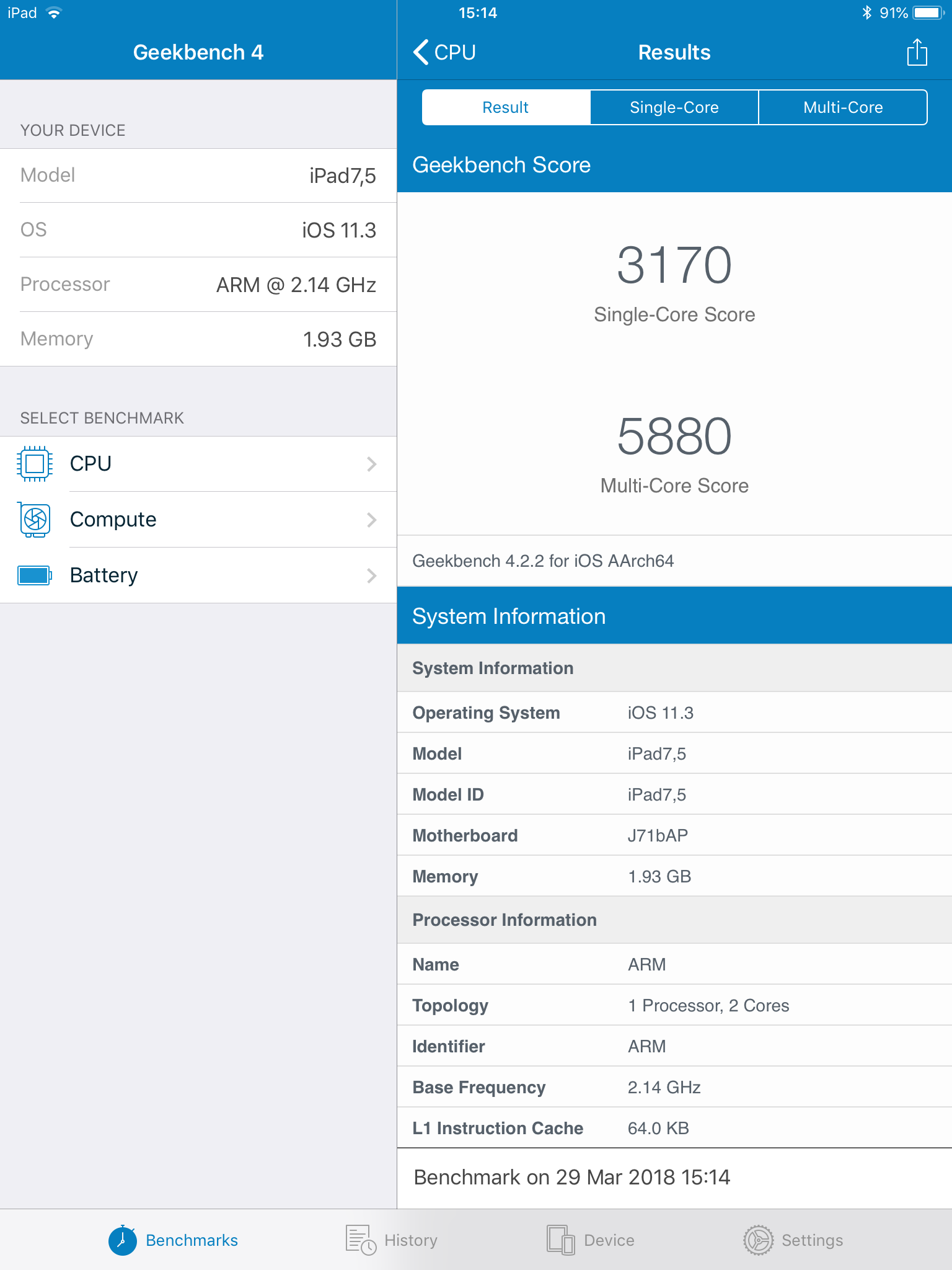Tap the Bluetooth status icon
952x1270 pixels.
point(866,12)
